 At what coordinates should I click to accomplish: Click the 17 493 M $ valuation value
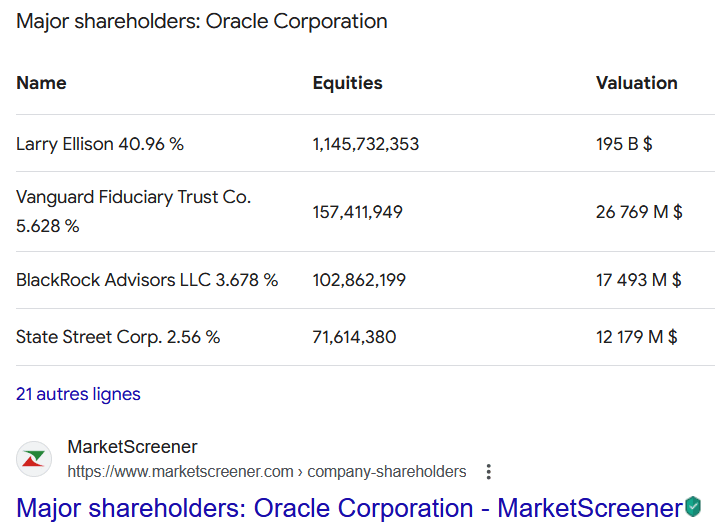tap(639, 280)
